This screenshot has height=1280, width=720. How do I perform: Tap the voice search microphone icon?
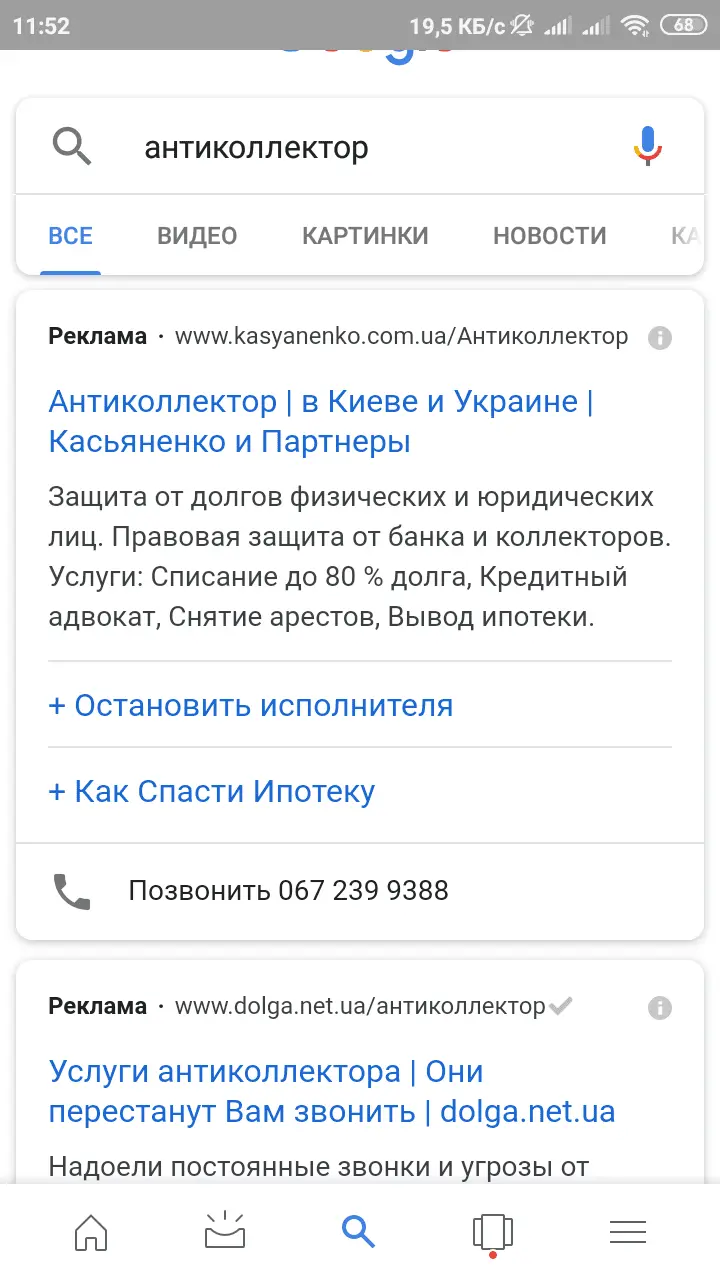click(647, 147)
